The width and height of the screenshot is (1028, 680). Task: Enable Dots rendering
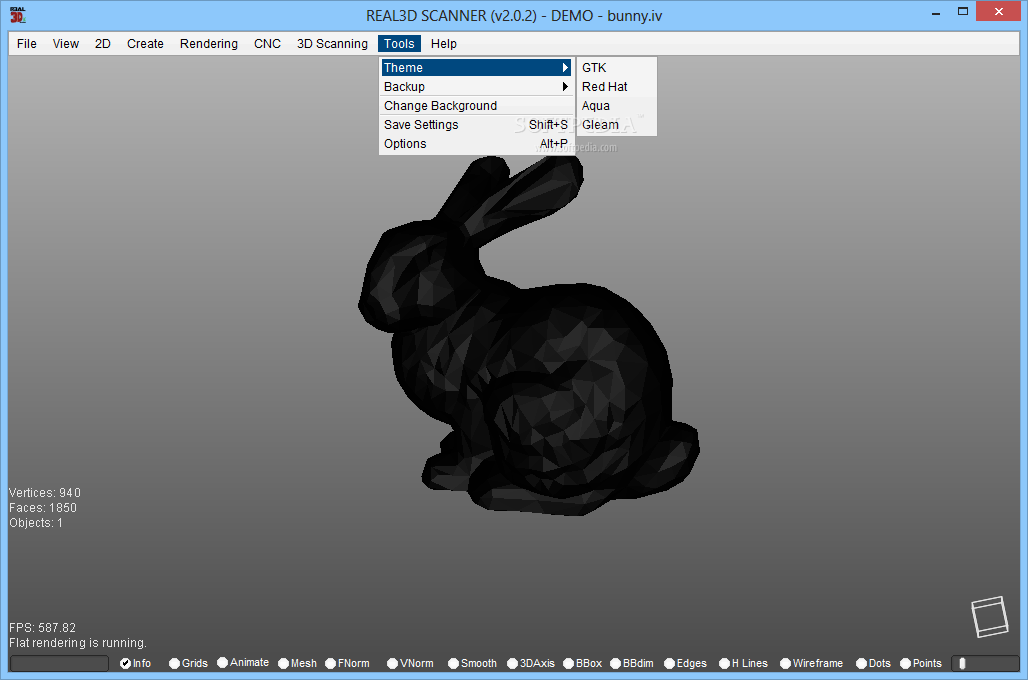click(873, 663)
